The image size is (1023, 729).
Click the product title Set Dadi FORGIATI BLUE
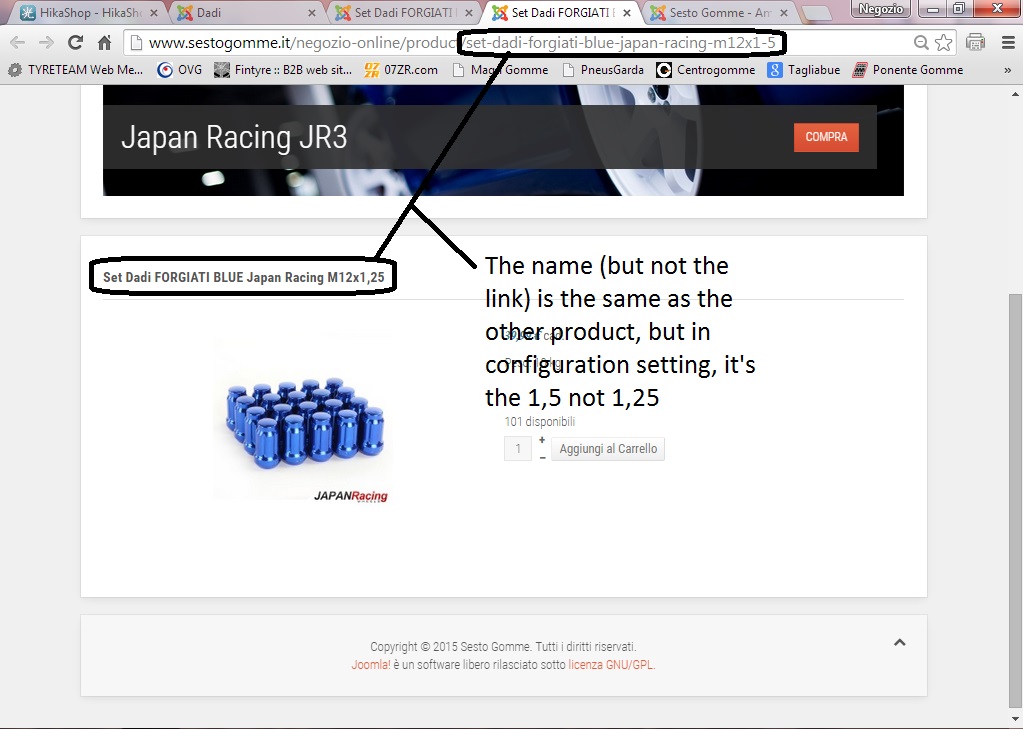coord(243,277)
